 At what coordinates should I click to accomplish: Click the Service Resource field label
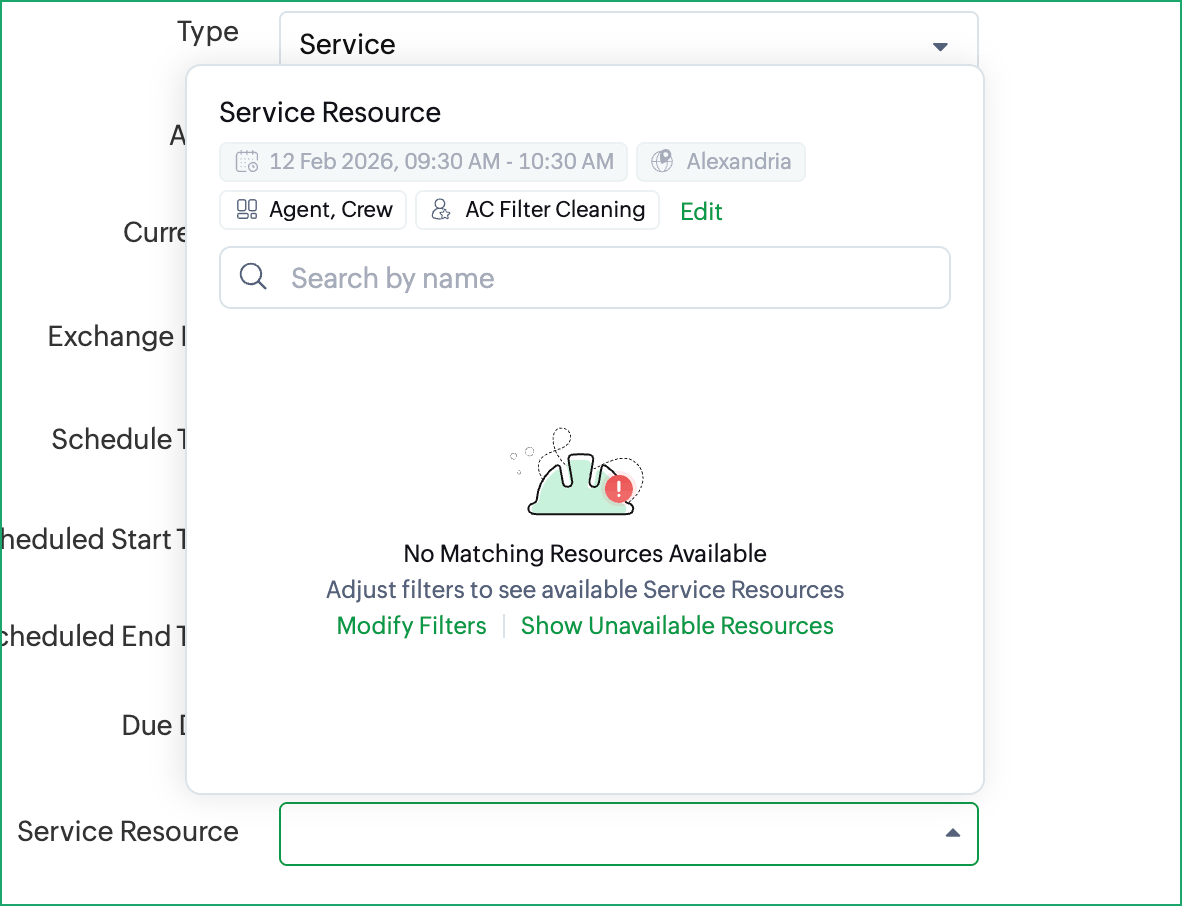(x=128, y=832)
